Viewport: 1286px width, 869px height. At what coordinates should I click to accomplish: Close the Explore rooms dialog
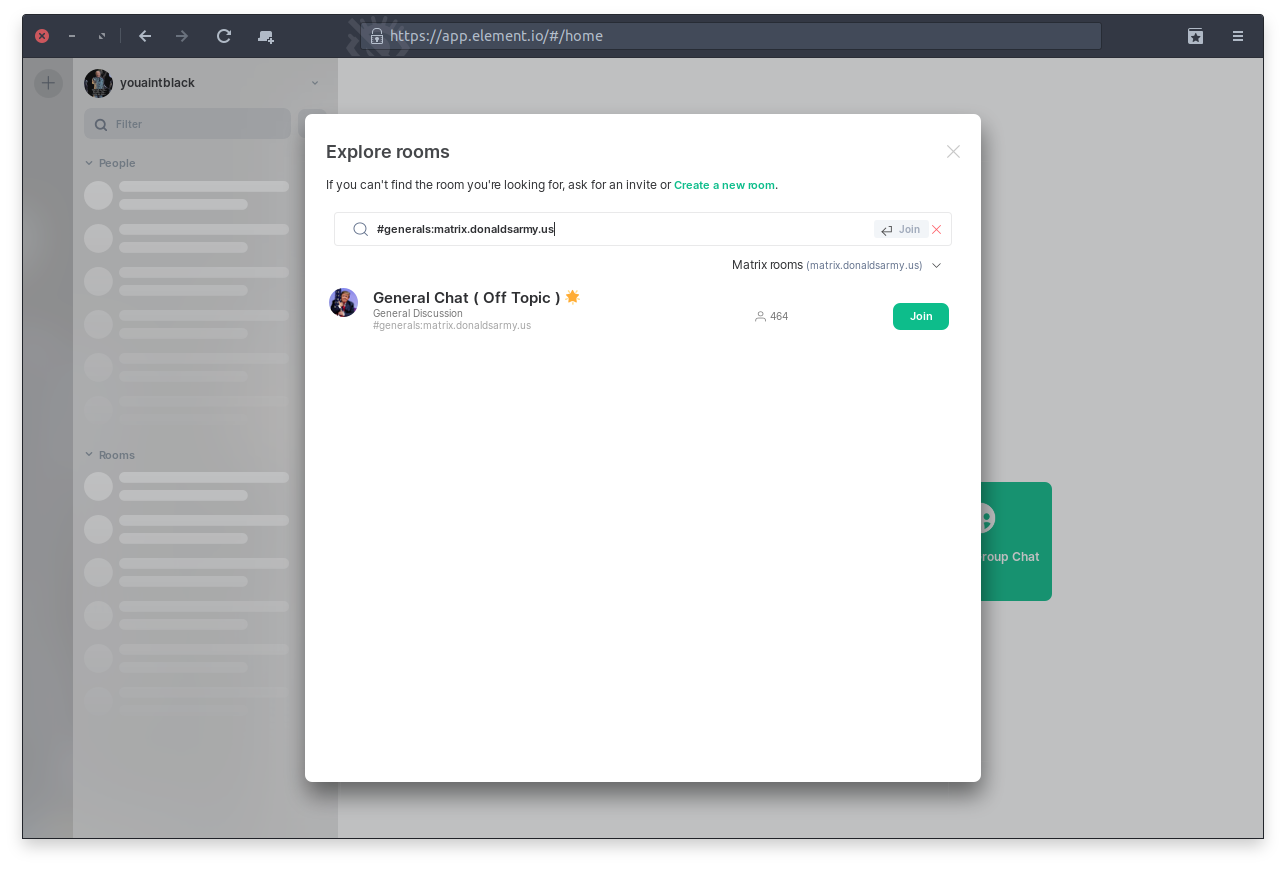point(953,152)
